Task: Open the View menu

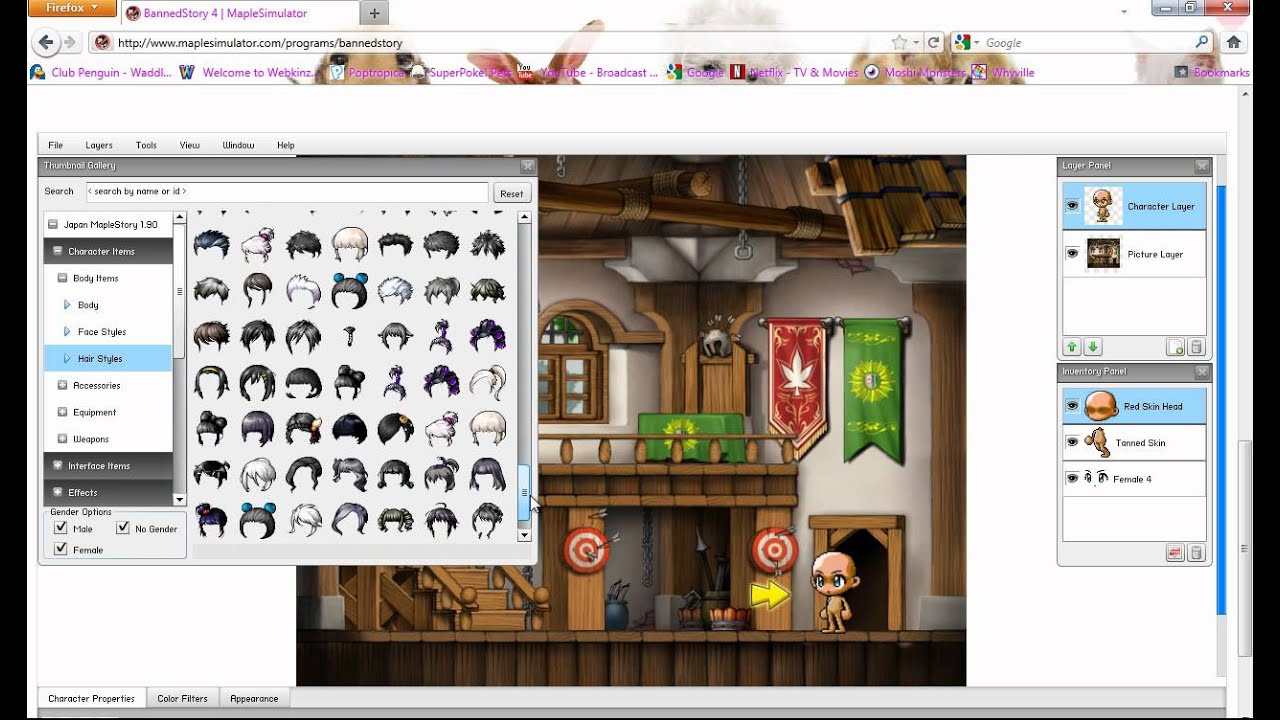Action: 190,145
